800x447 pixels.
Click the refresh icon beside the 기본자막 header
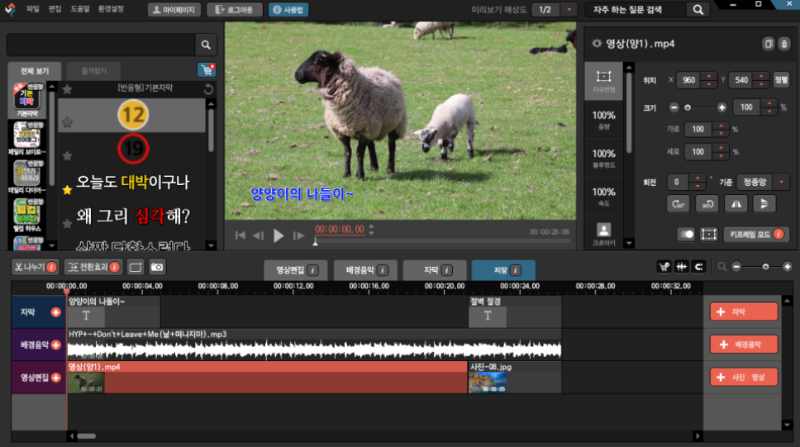(208, 88)
